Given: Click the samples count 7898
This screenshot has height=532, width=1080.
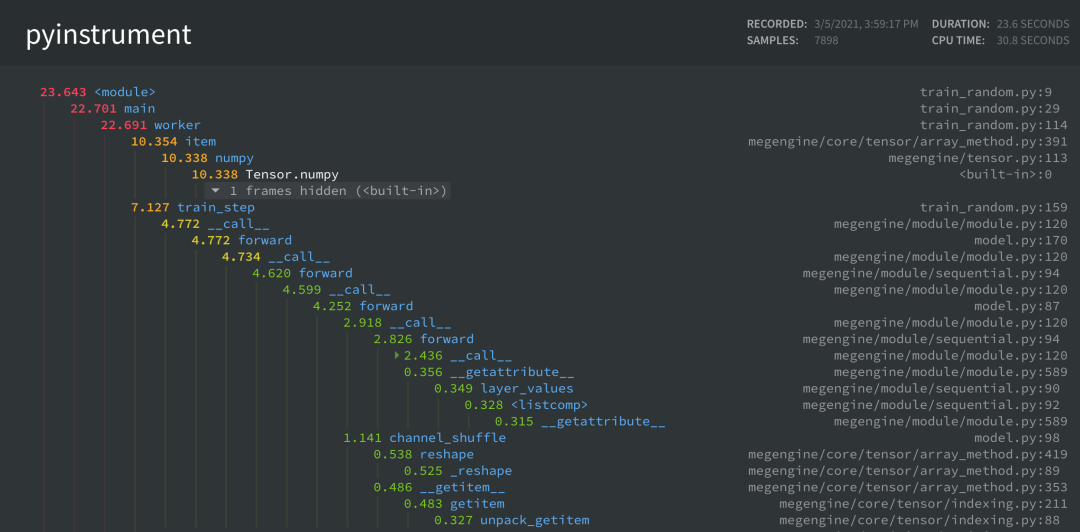Looking at the screenshot, I should 826,41.
